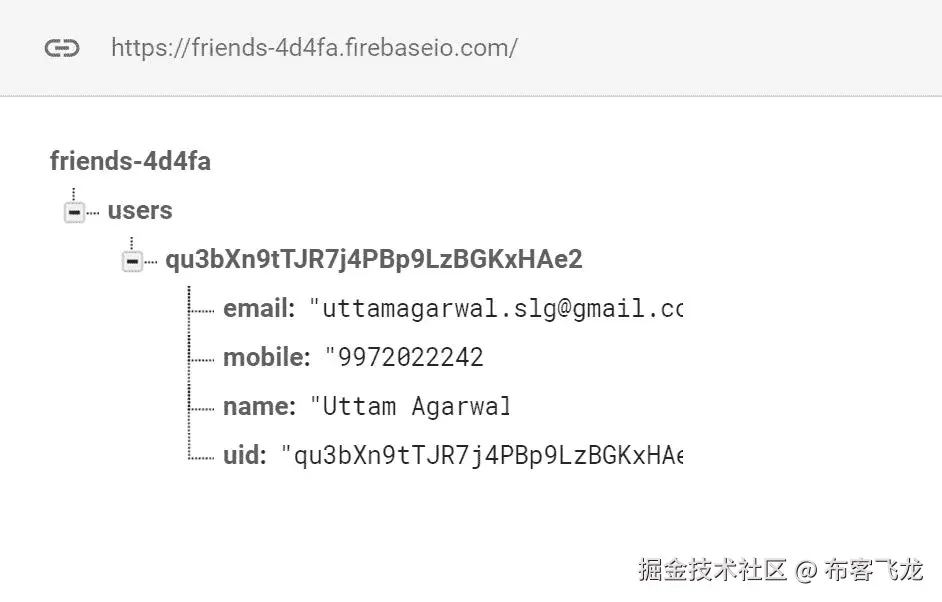This screenshot has width=942, height=602.
Task: Select the friends-4d4fa root node
Action: (130, 161)
